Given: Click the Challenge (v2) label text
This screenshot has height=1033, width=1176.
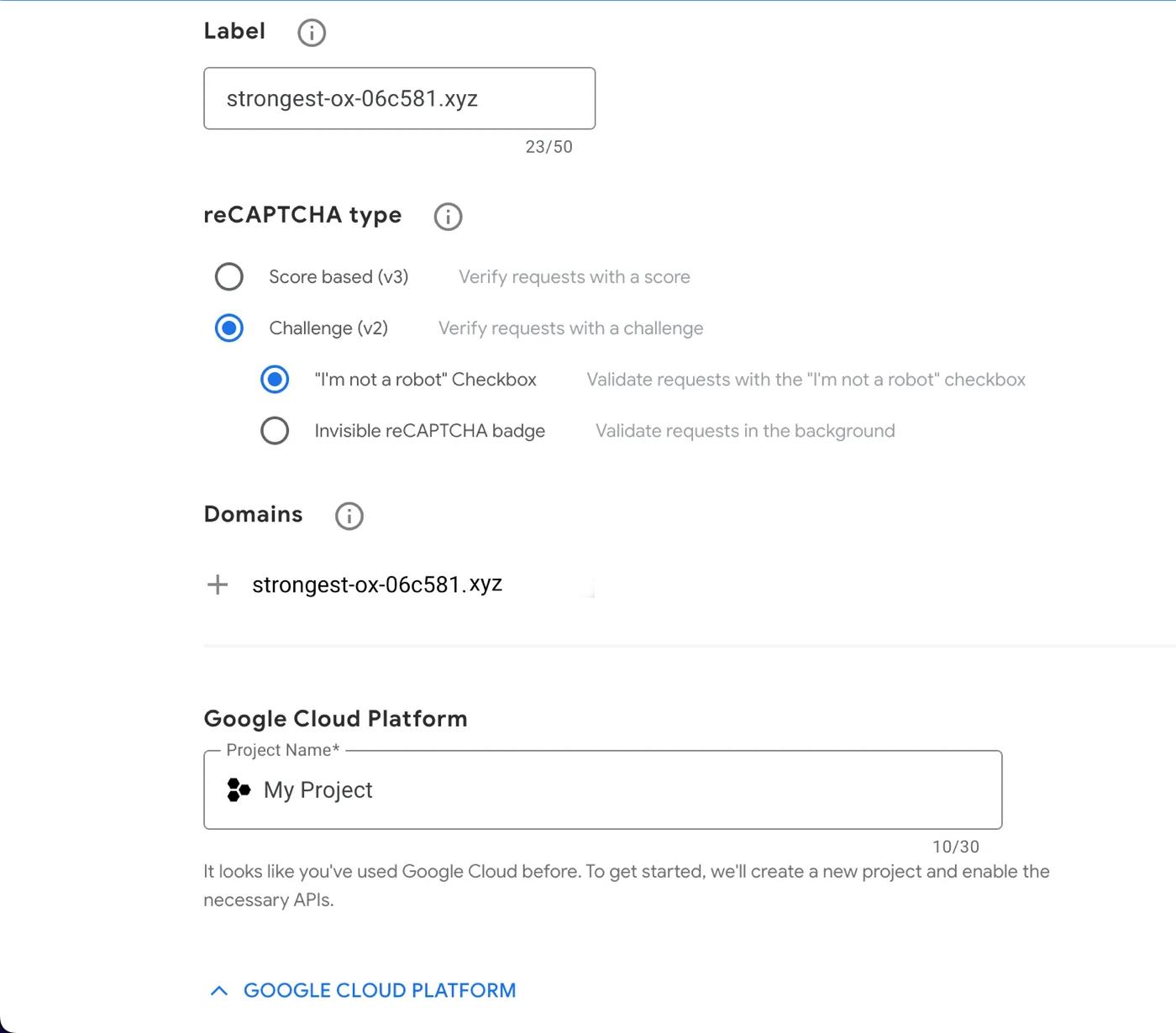Looking at the screenshot, I should 328,328.
